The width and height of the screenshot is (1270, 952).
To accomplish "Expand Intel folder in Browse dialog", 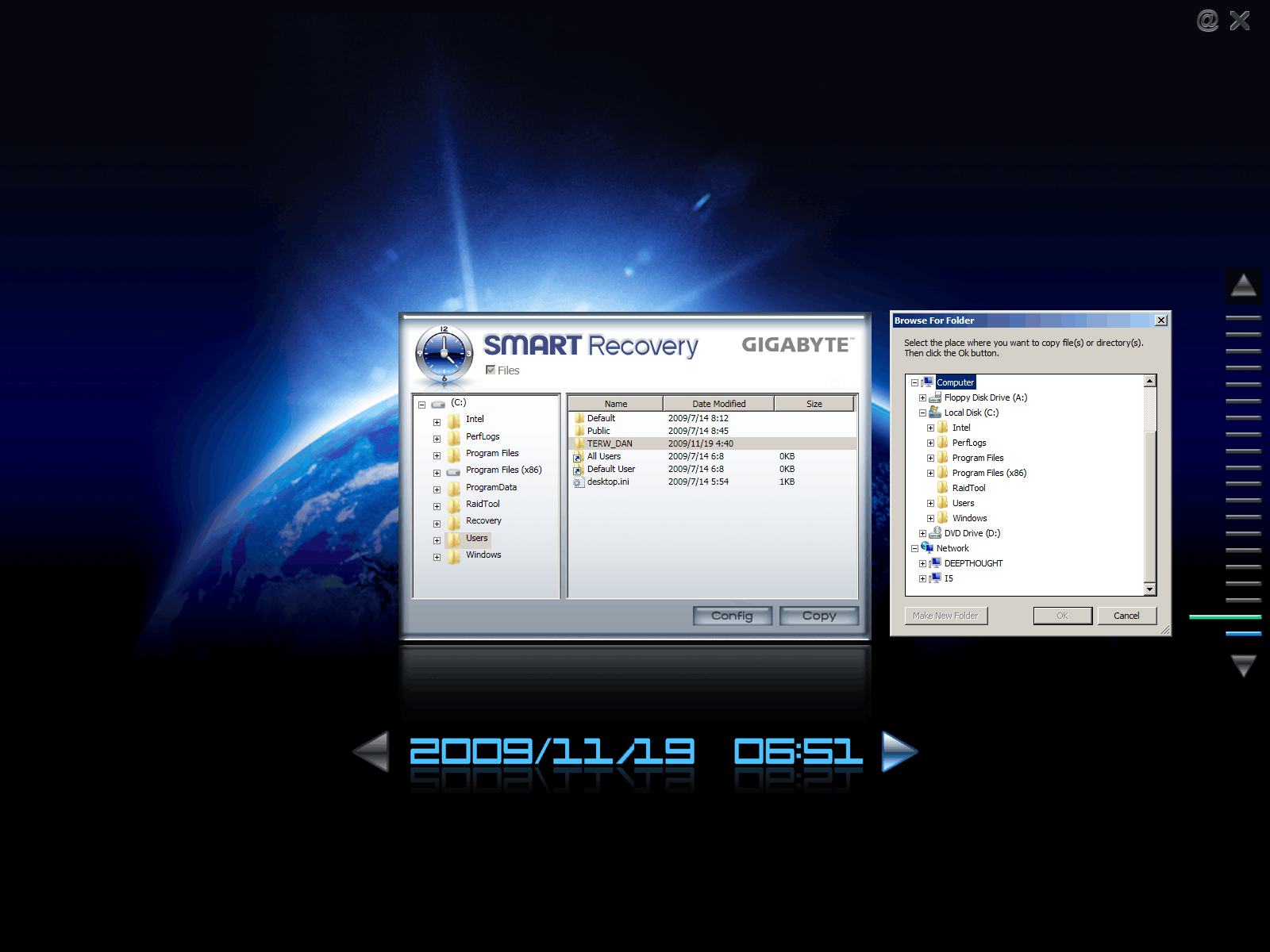I will point(930,428).
